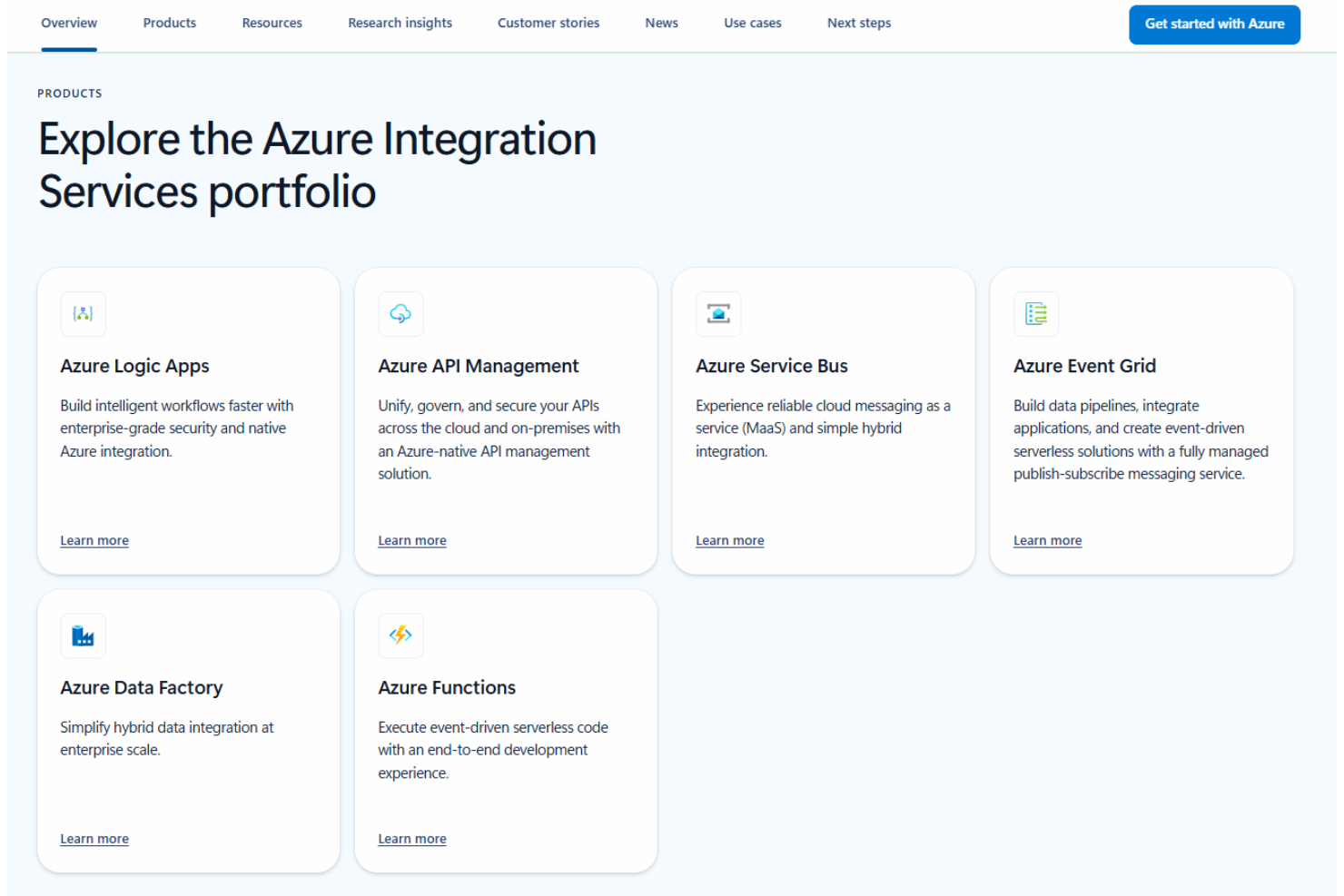This screenshot has height=896, width=1344.
Task: Open the Resources menu item
Action: 272,23
